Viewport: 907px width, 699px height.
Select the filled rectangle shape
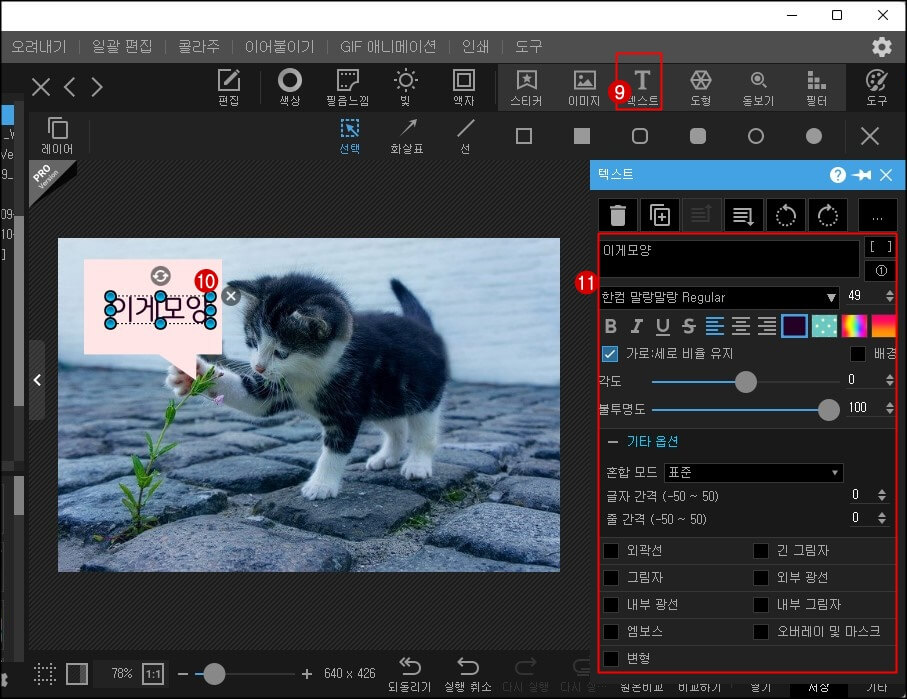(582, 136)
